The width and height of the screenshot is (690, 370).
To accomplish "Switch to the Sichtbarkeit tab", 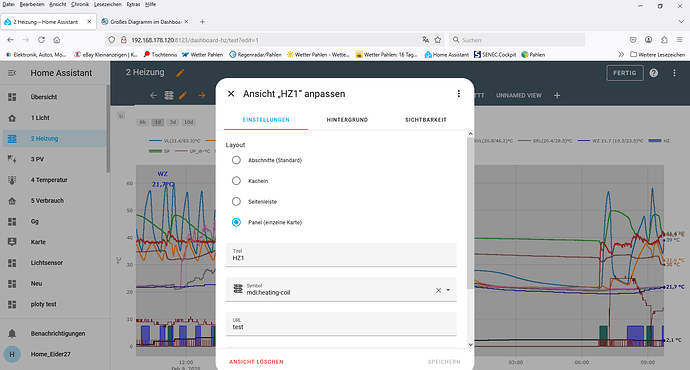I will point(426,120).
